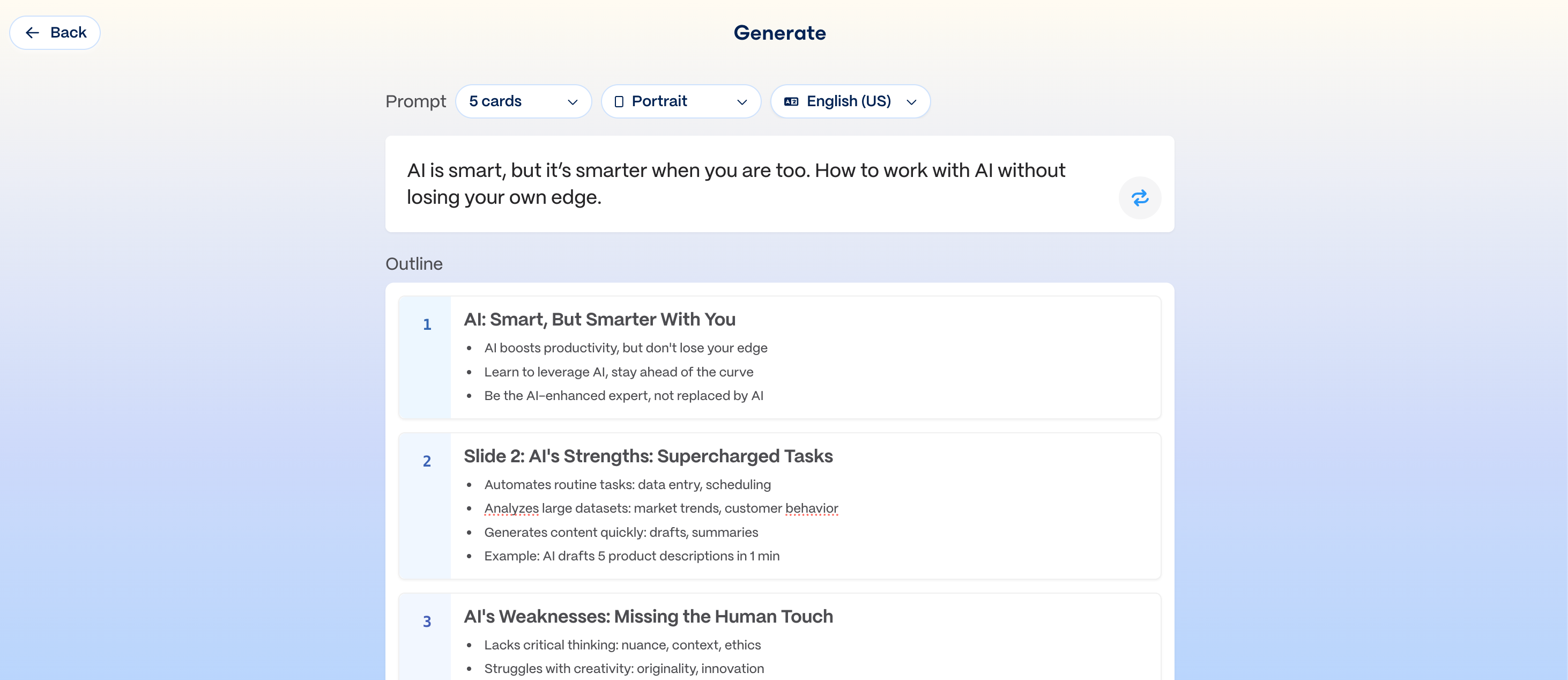The width and height of the screenshot is (1568, 680).
Task: Go back using the Back button
Action: click(x=55, y=33)
